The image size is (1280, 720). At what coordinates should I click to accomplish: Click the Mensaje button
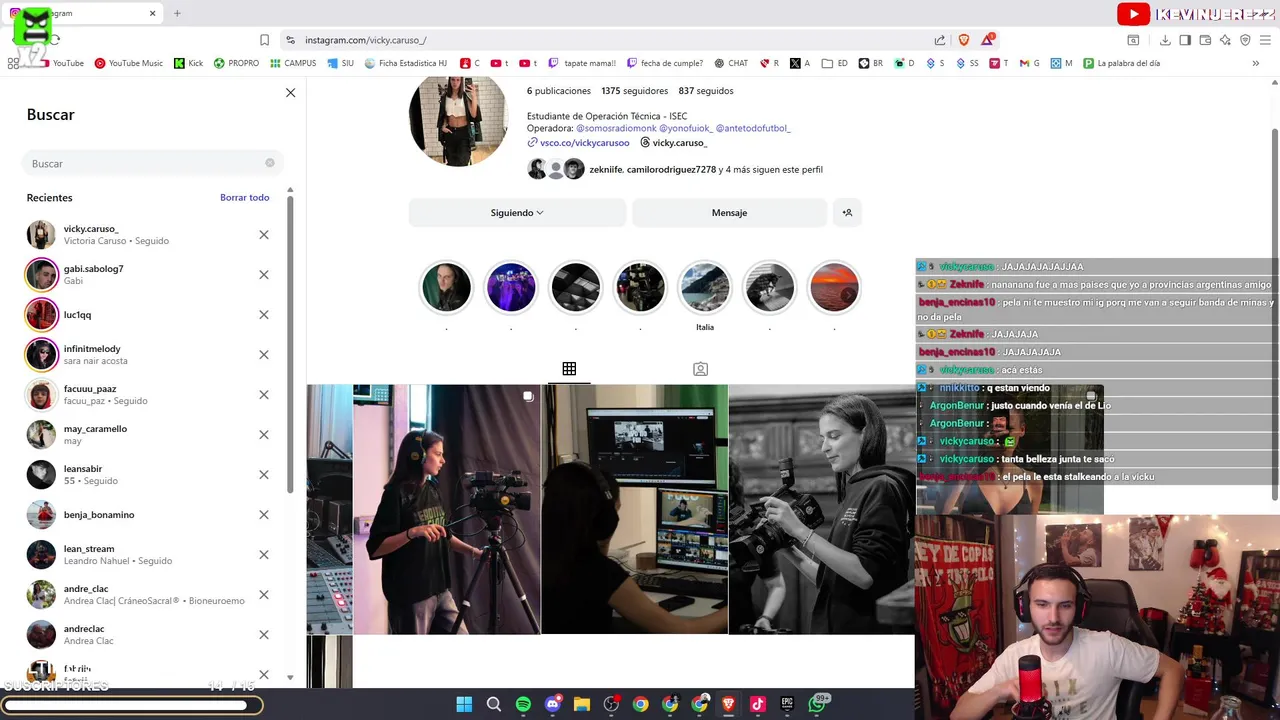tap(729, 213)
